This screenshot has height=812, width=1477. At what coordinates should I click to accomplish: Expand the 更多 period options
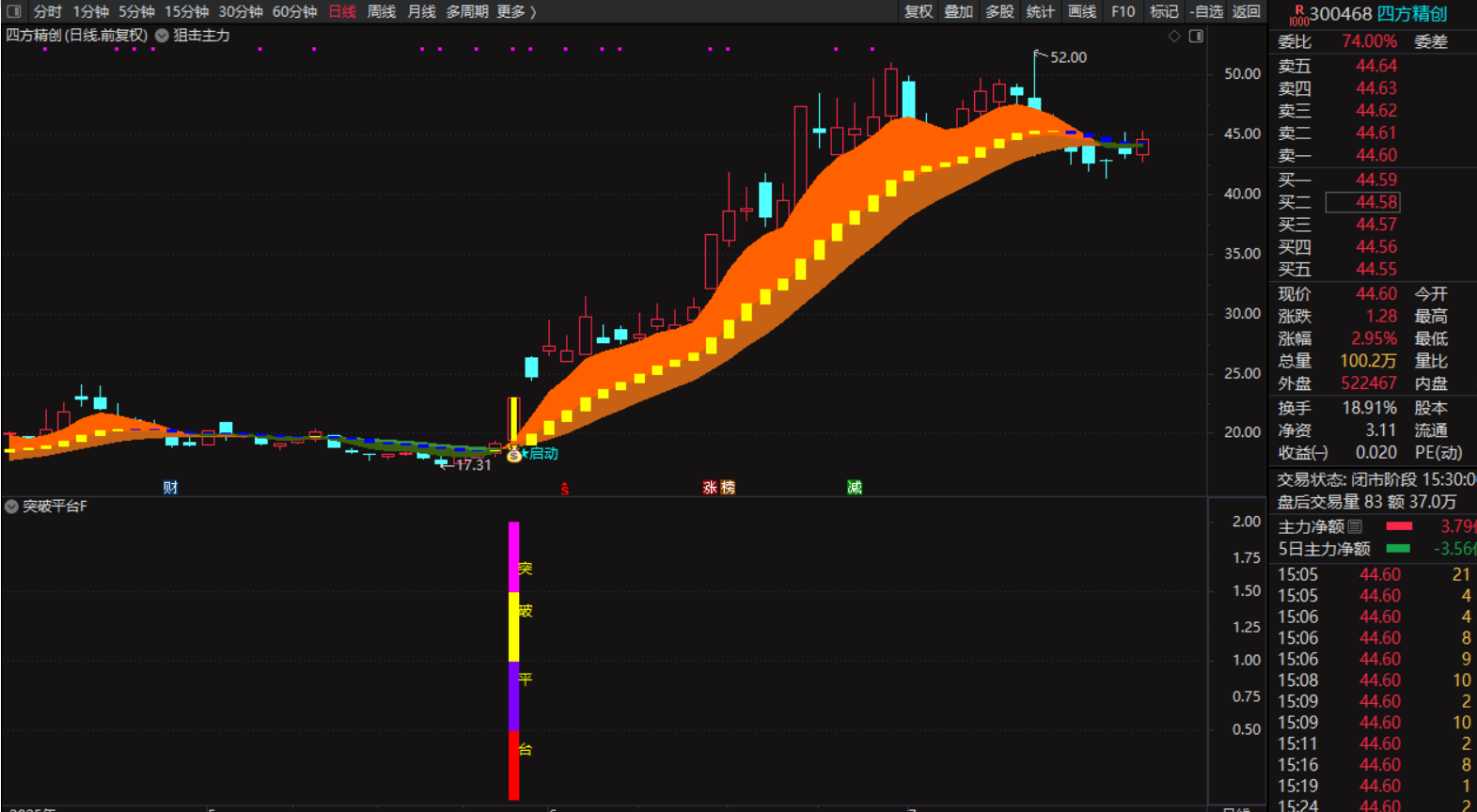click(x=515, y=11)
